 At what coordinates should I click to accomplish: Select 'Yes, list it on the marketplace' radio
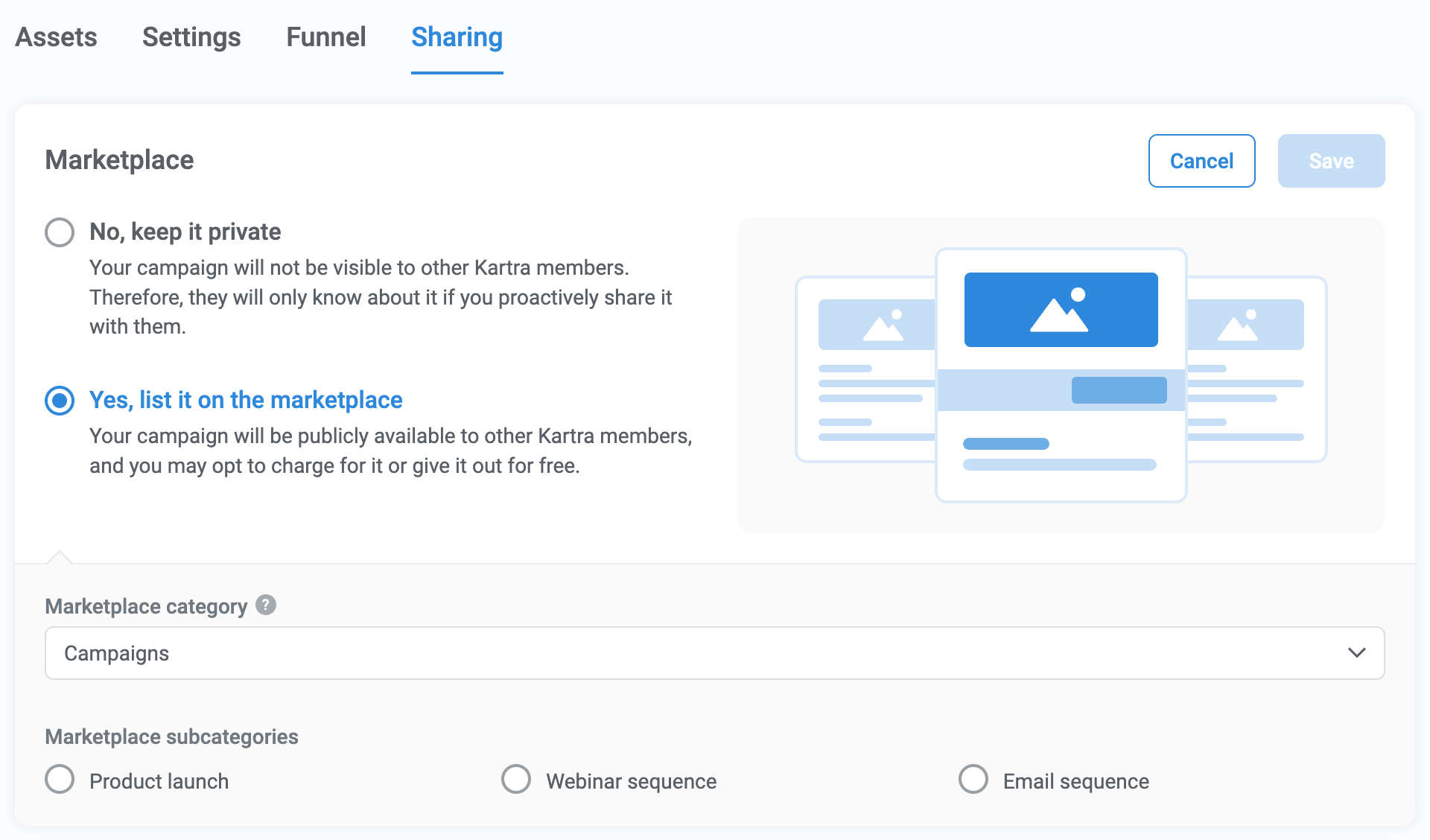point(60,400)
